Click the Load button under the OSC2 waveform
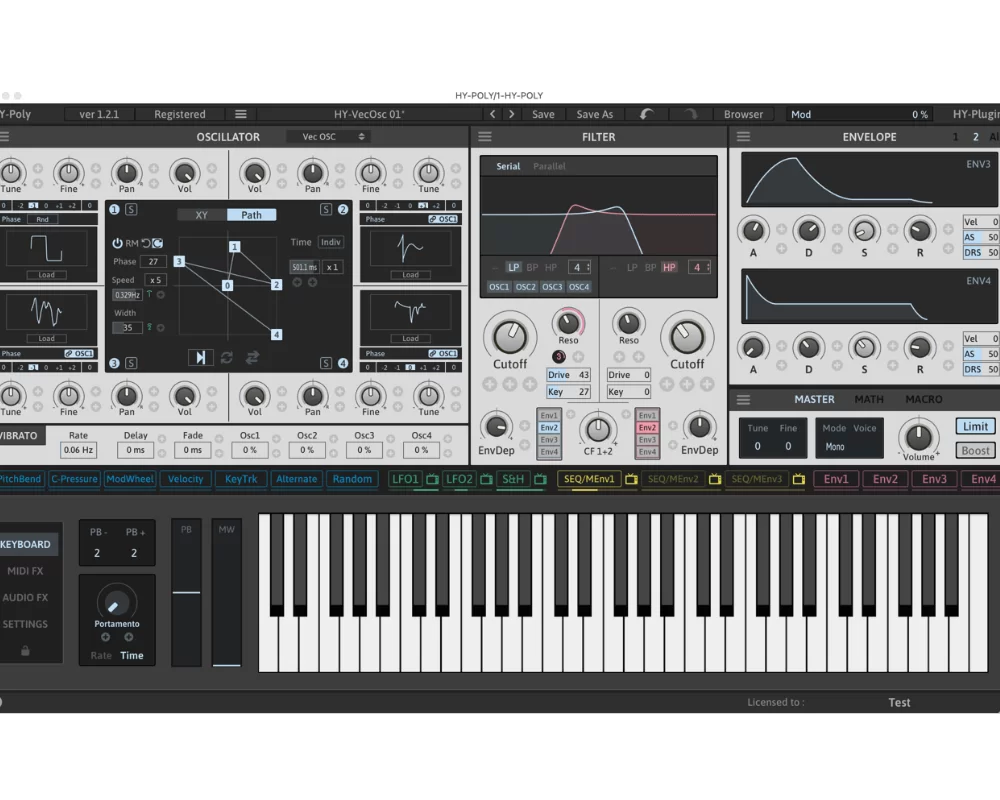 (x=409, y=273)
